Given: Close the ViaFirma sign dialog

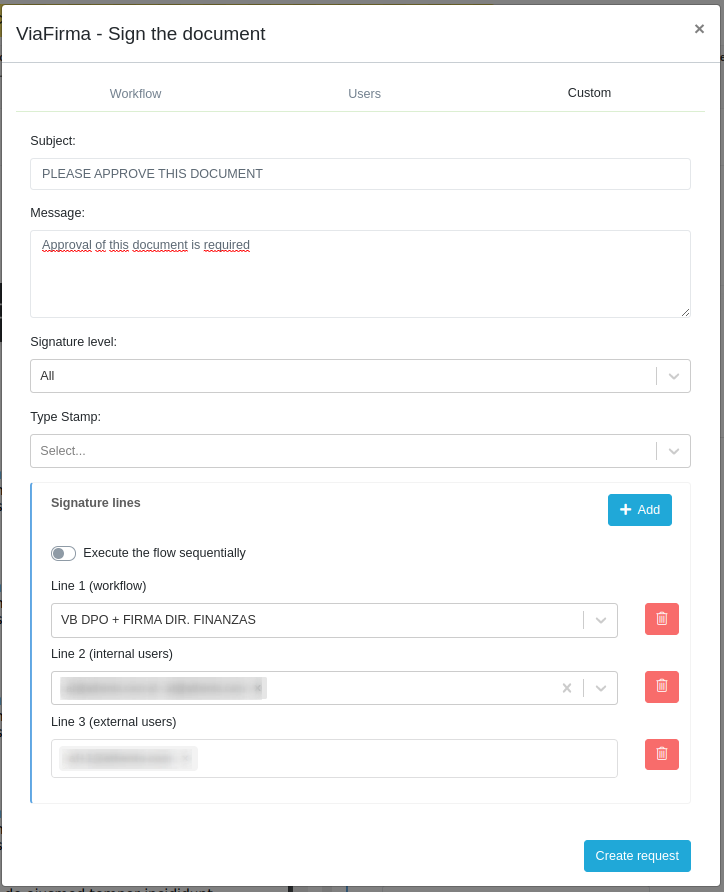Looking at the screenshot, I should point(699,29).
